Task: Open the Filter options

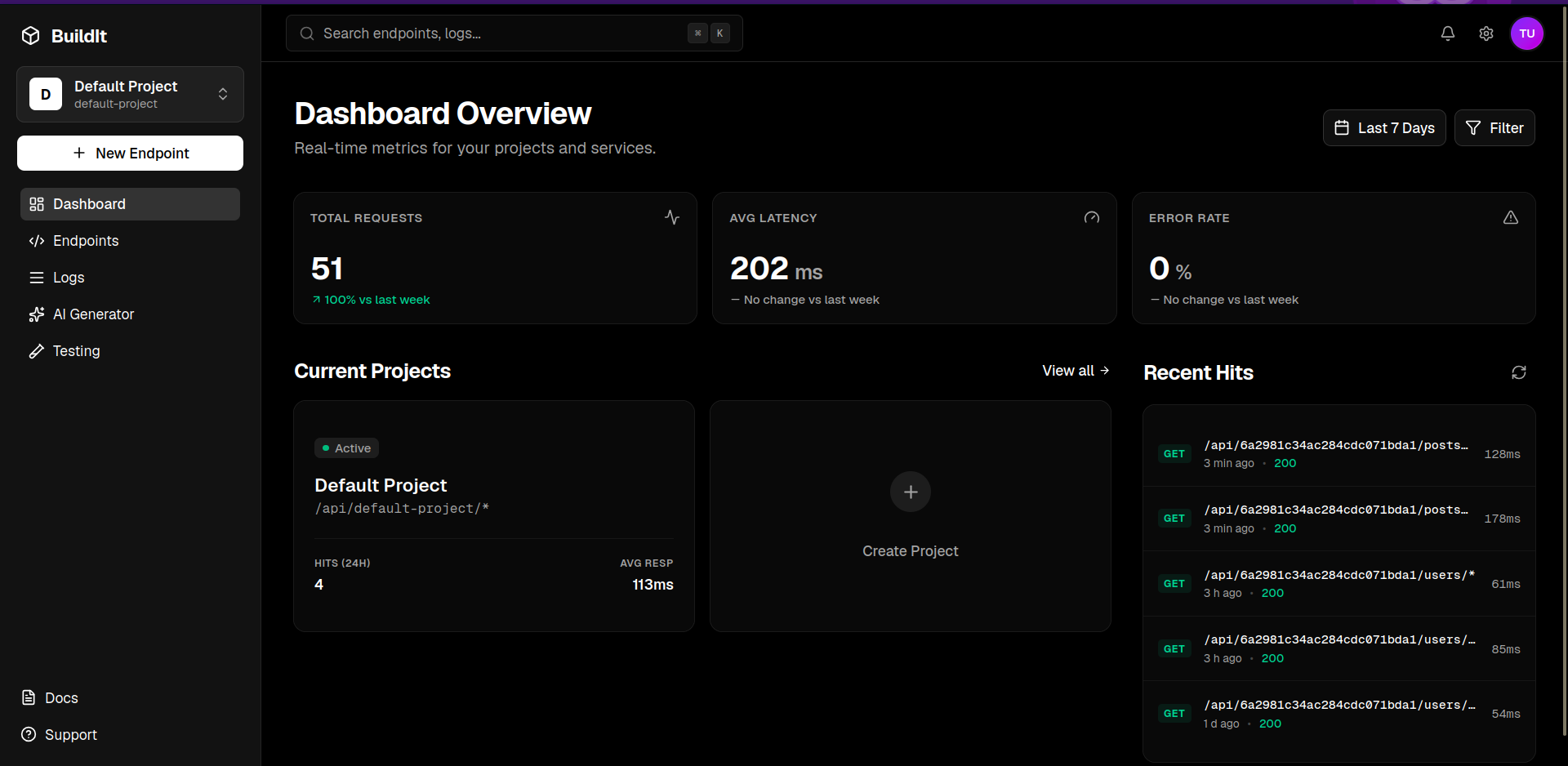Action: tap(1494, 127)
